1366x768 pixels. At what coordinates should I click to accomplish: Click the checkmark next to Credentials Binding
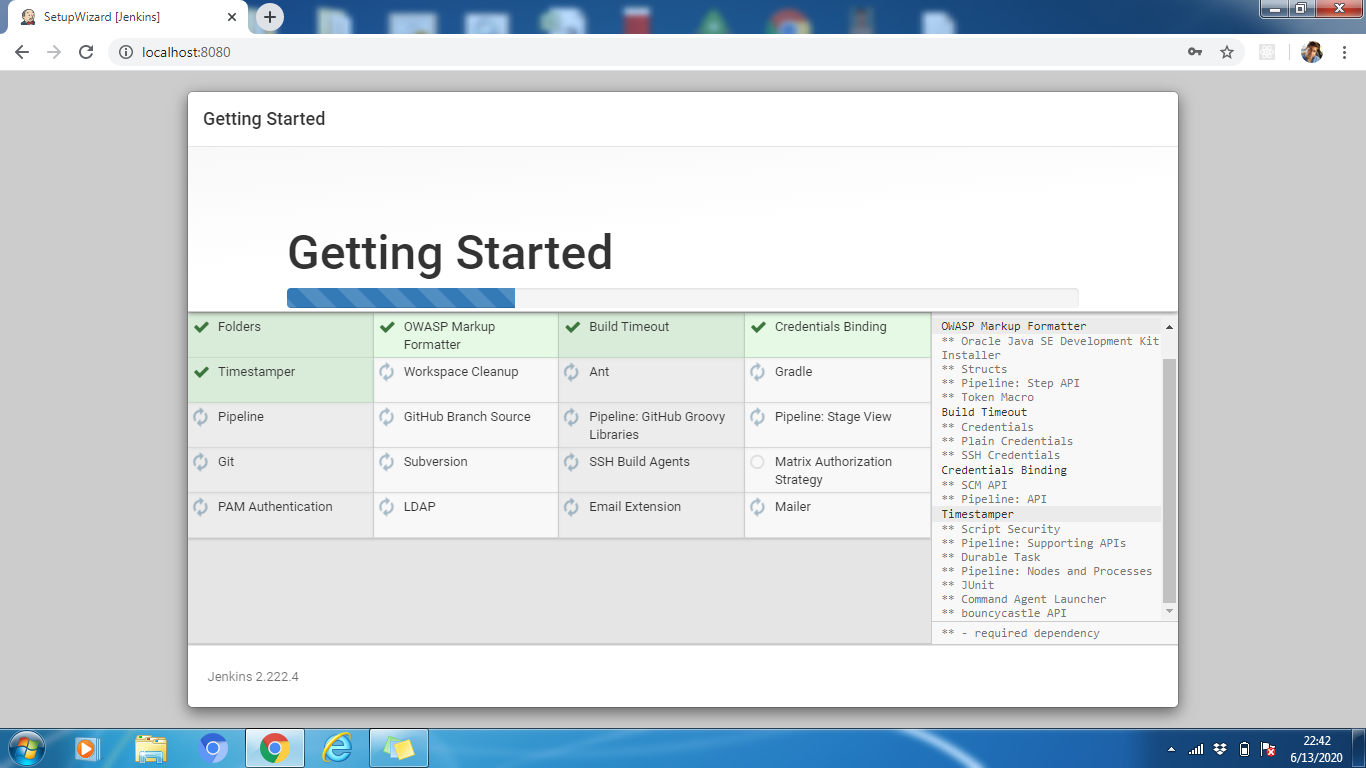click(x=758, y=327)
